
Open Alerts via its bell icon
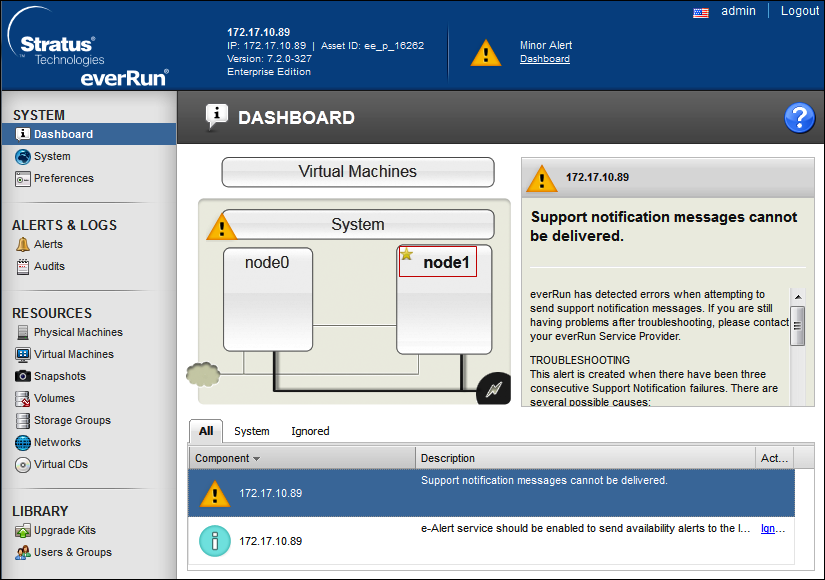(x=24, y=244)
